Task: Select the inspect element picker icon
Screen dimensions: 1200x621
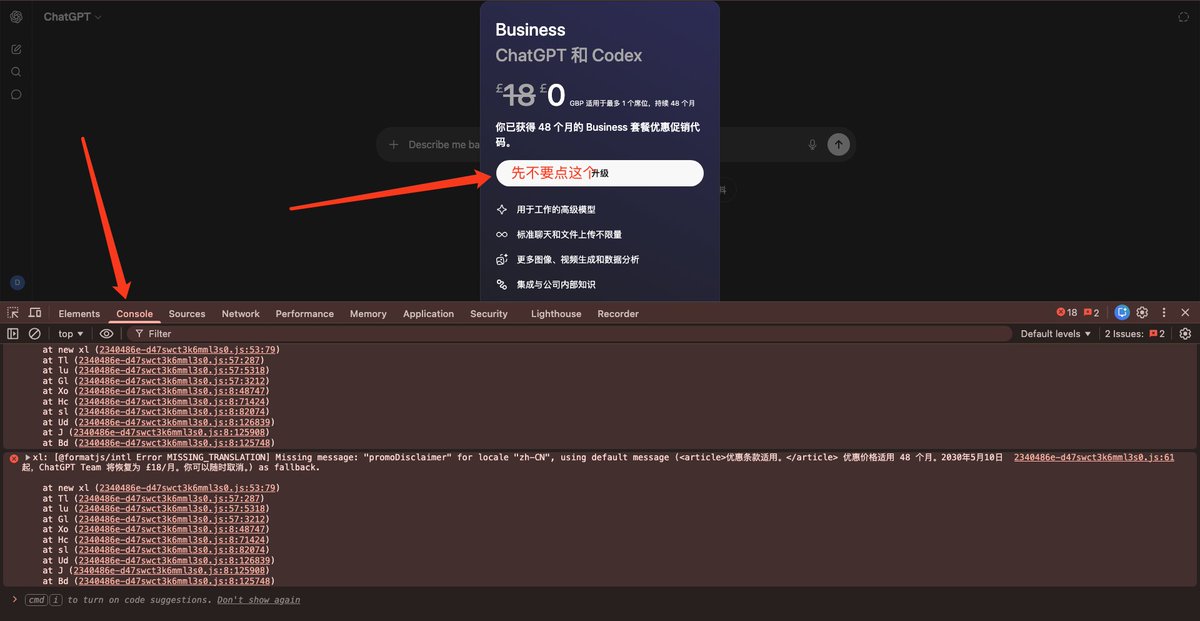Action: [x=13, y=313]
